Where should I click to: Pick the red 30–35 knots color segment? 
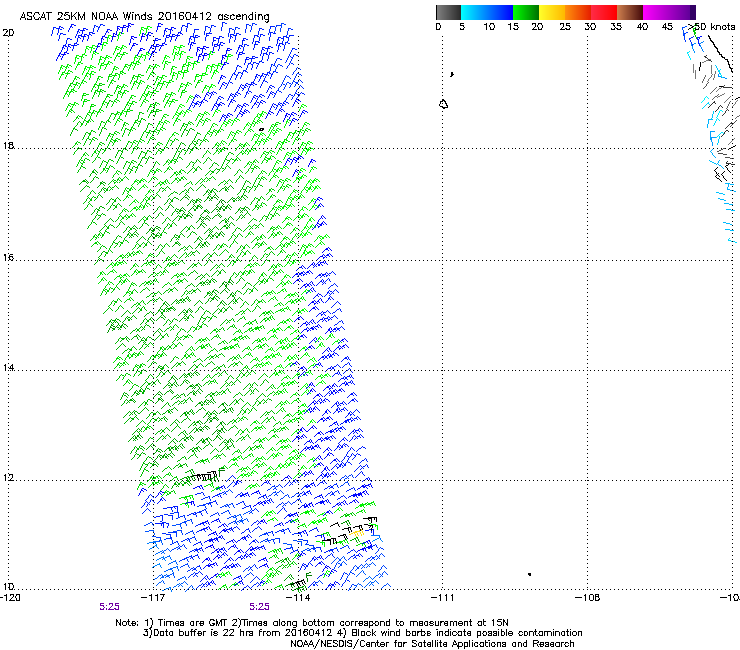pyautogui.click(x=604, y=12)
